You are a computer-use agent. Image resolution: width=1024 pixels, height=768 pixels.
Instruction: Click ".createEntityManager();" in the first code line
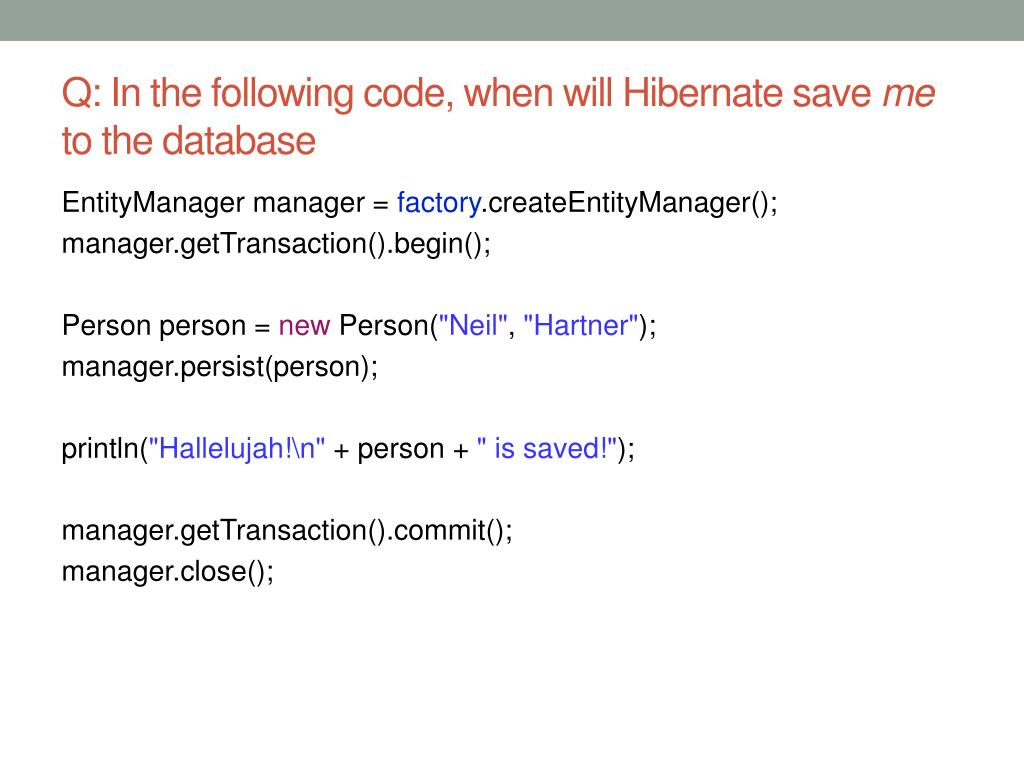click(x=630, y=203)
